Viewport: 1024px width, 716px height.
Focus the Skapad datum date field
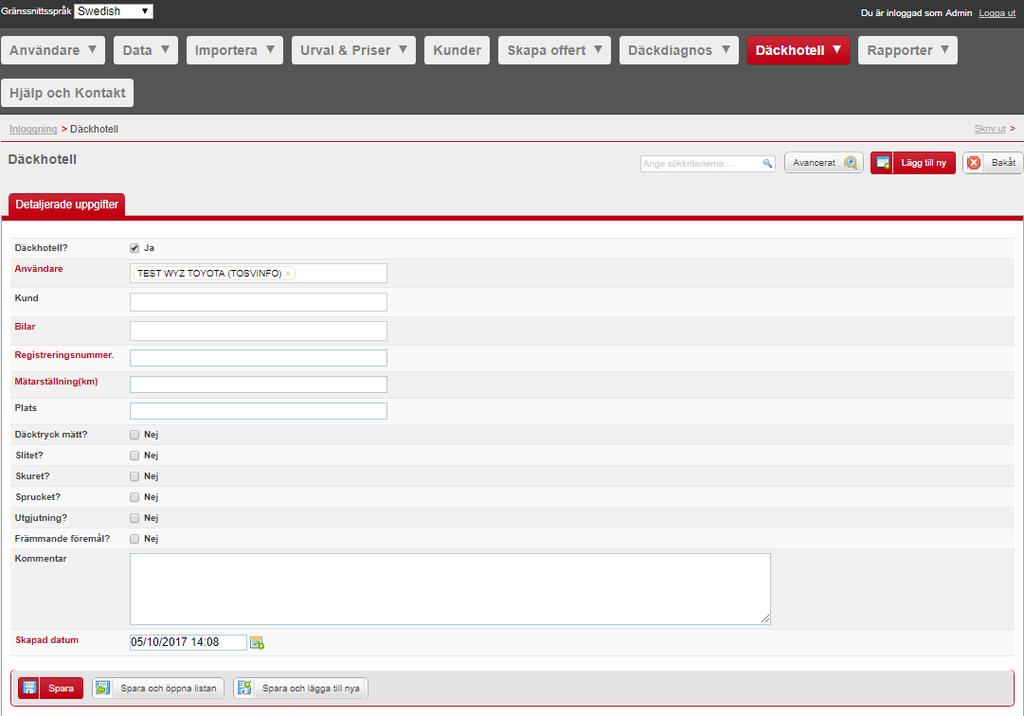point(188,642)
